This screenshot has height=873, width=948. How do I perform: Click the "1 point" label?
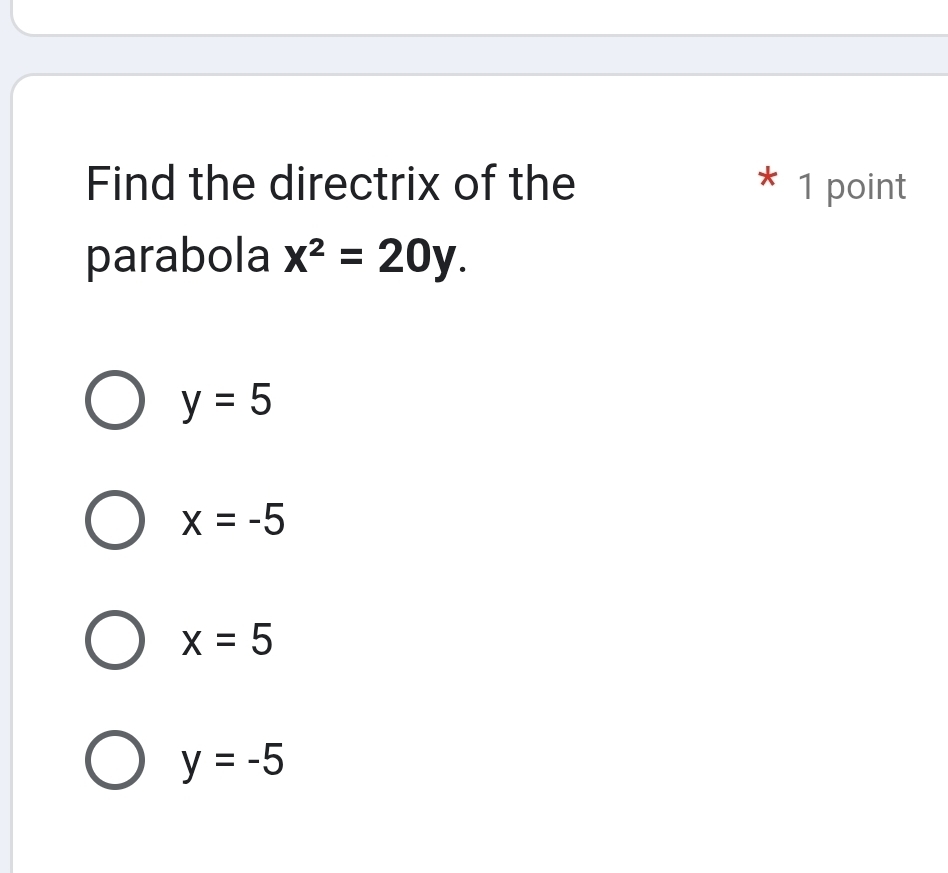(853, 187)
